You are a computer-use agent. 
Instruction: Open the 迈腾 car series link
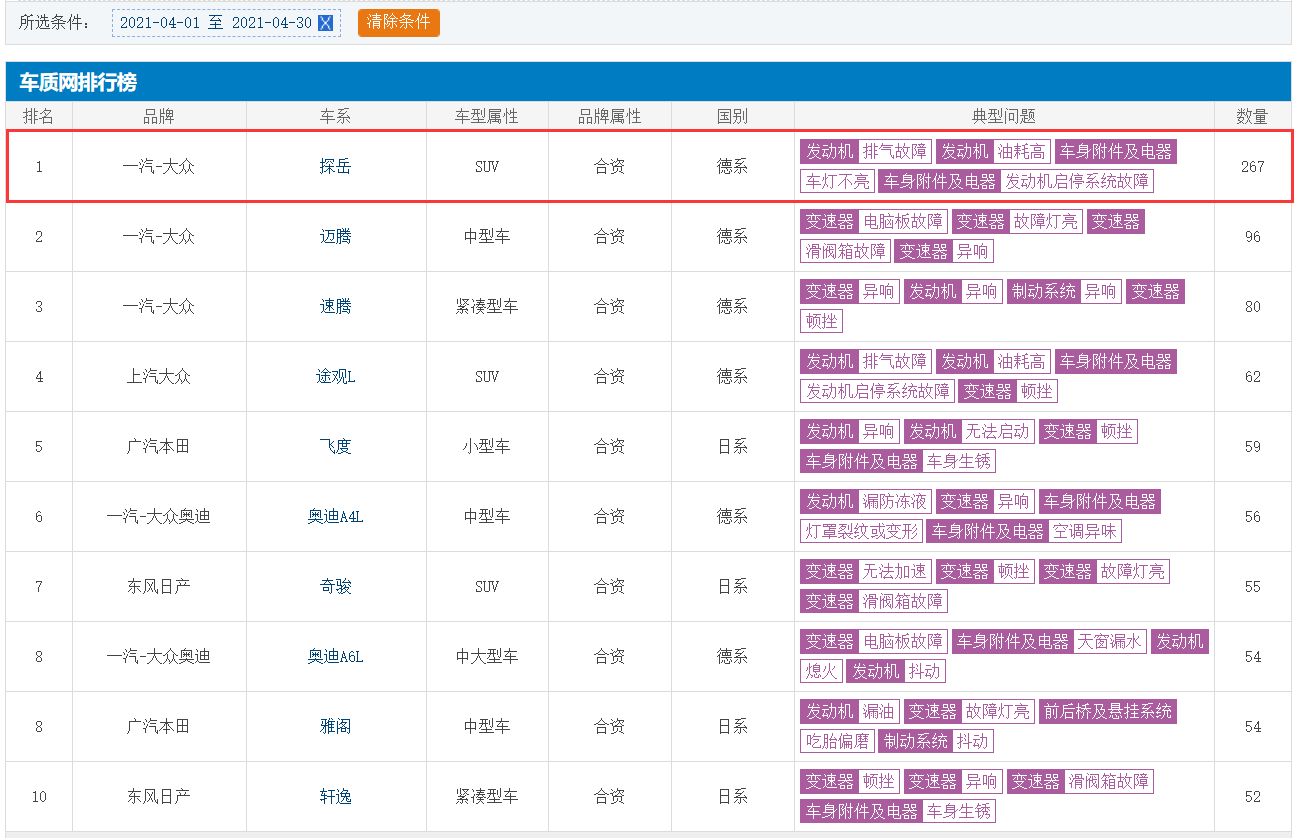[336, 237]
